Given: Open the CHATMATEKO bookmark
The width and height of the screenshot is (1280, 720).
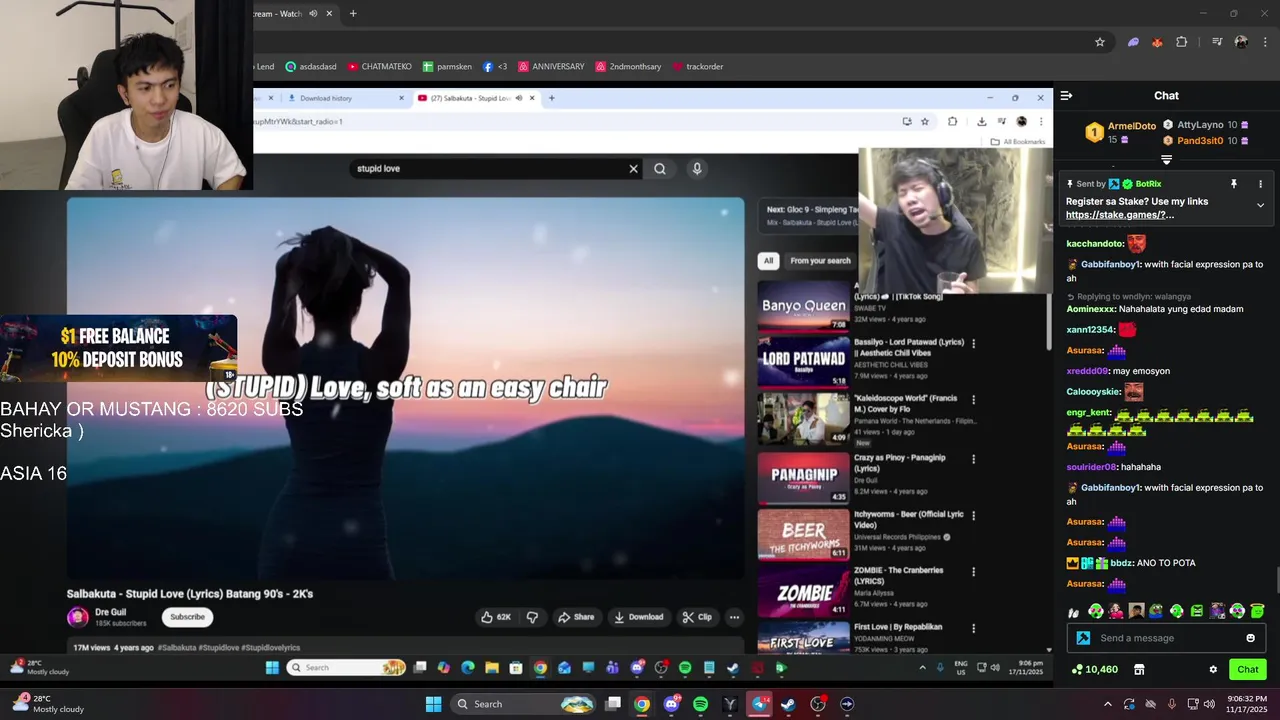Looking at the screenshot, I should tap(379, 67).
